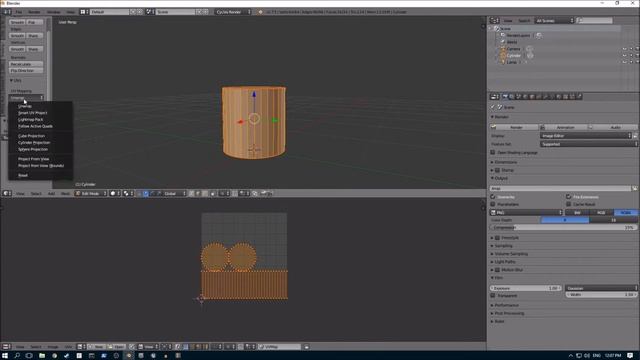This screenshot has width=640, height=360.
Task: Click RenderLayers row in the outliner
Action: pos(518,36)
